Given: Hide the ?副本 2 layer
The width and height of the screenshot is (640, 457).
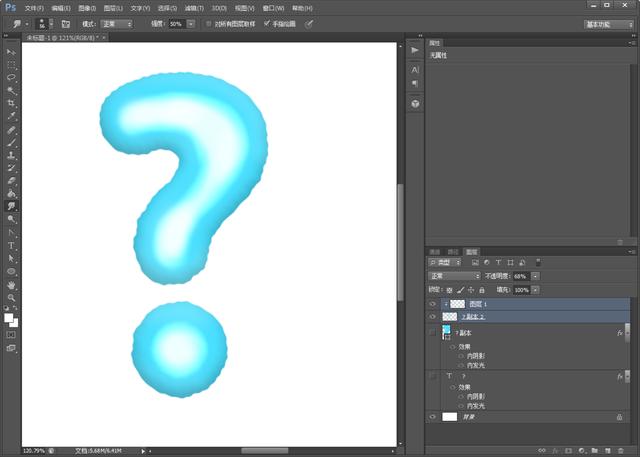Looking at the screenshot, I should pos(432,317).
